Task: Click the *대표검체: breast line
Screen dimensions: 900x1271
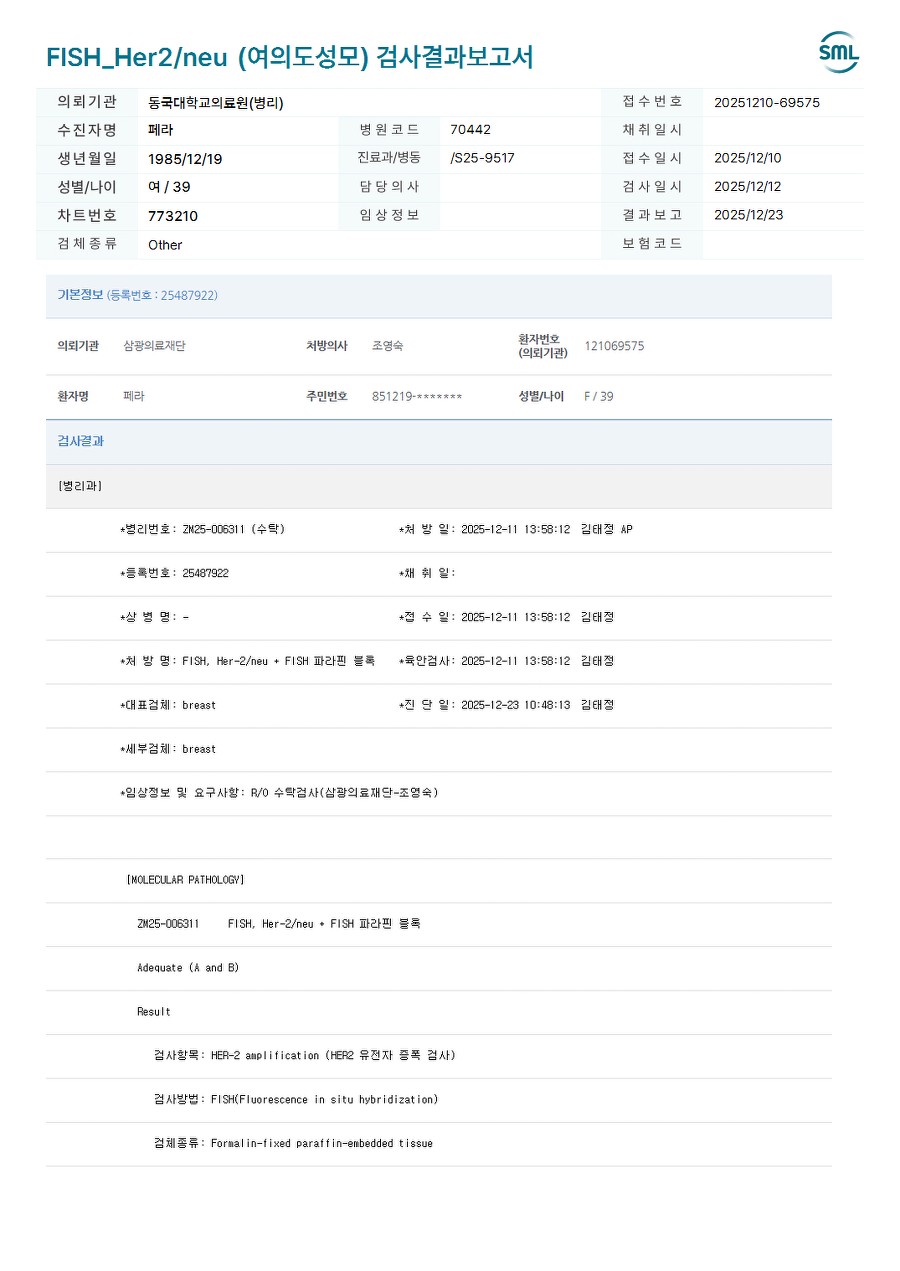Action: coord(168,706)
